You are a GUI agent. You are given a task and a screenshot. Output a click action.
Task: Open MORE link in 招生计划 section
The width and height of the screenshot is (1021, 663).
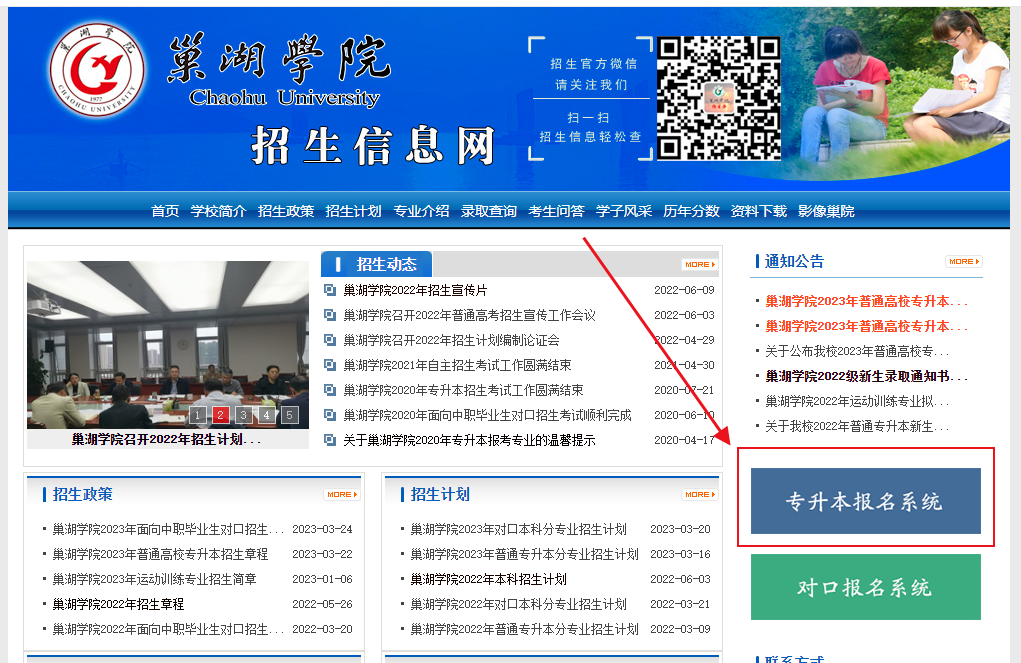tap(699, 495)
